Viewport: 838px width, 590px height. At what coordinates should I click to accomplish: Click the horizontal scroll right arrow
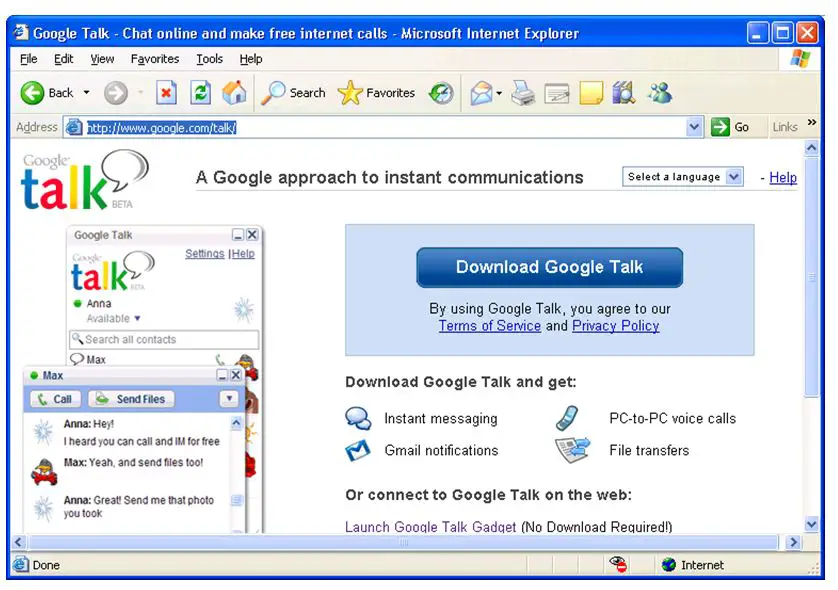pos(793,542)
